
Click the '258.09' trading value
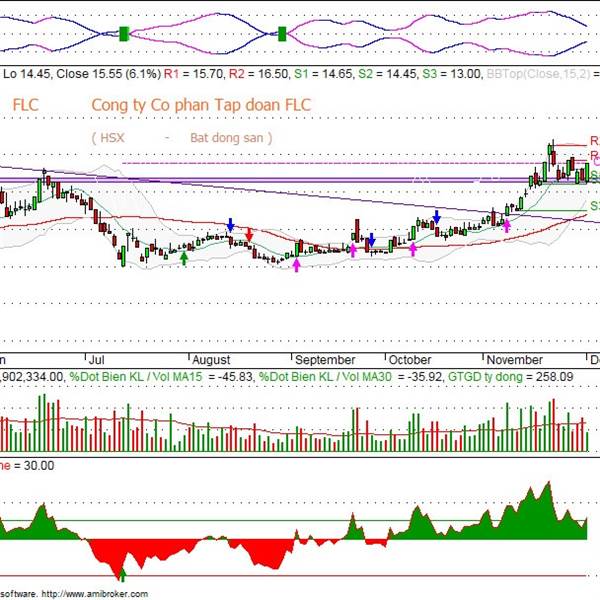tap(554, 377)
